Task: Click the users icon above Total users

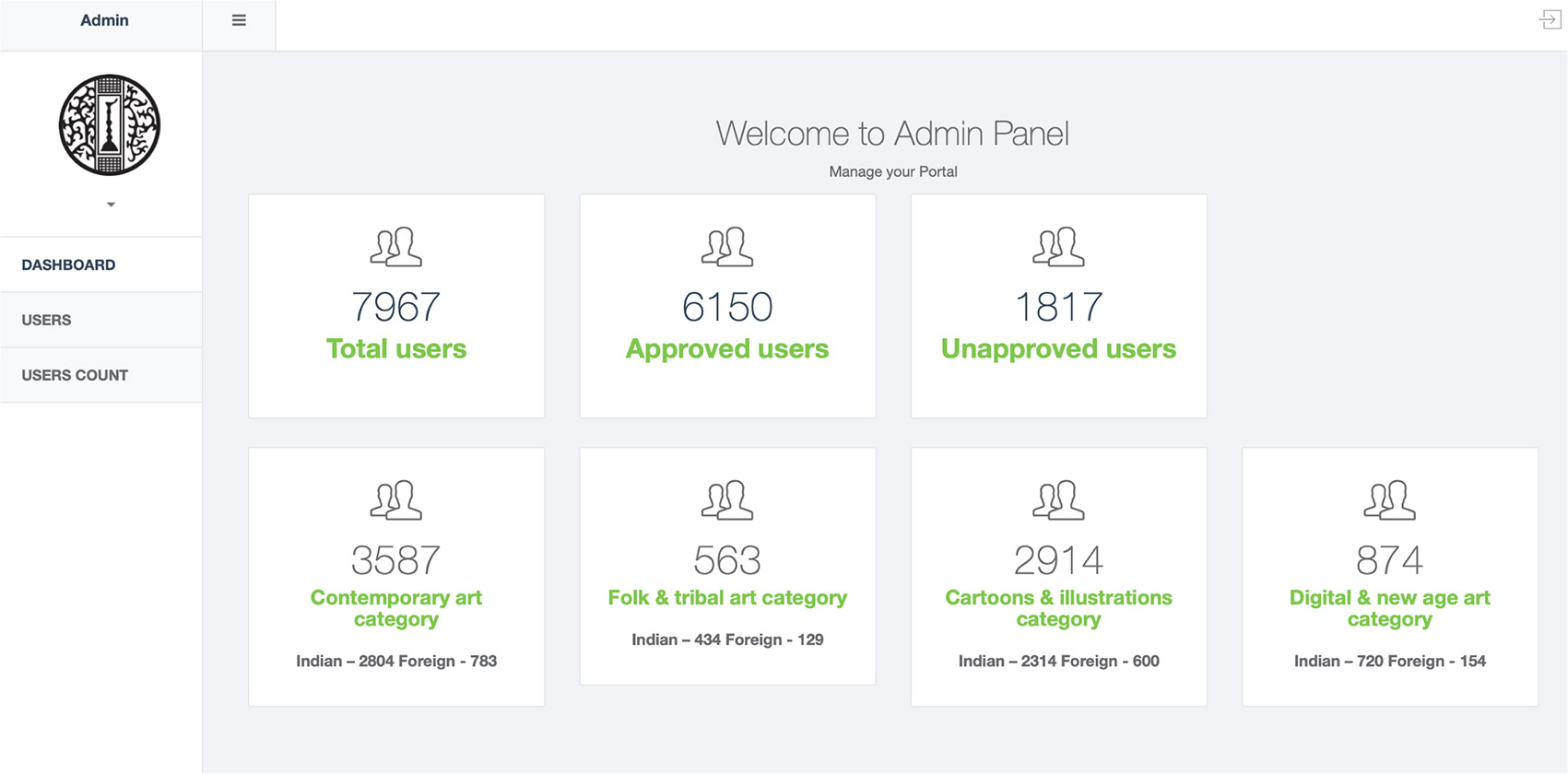Action: [x=396, y=247]
